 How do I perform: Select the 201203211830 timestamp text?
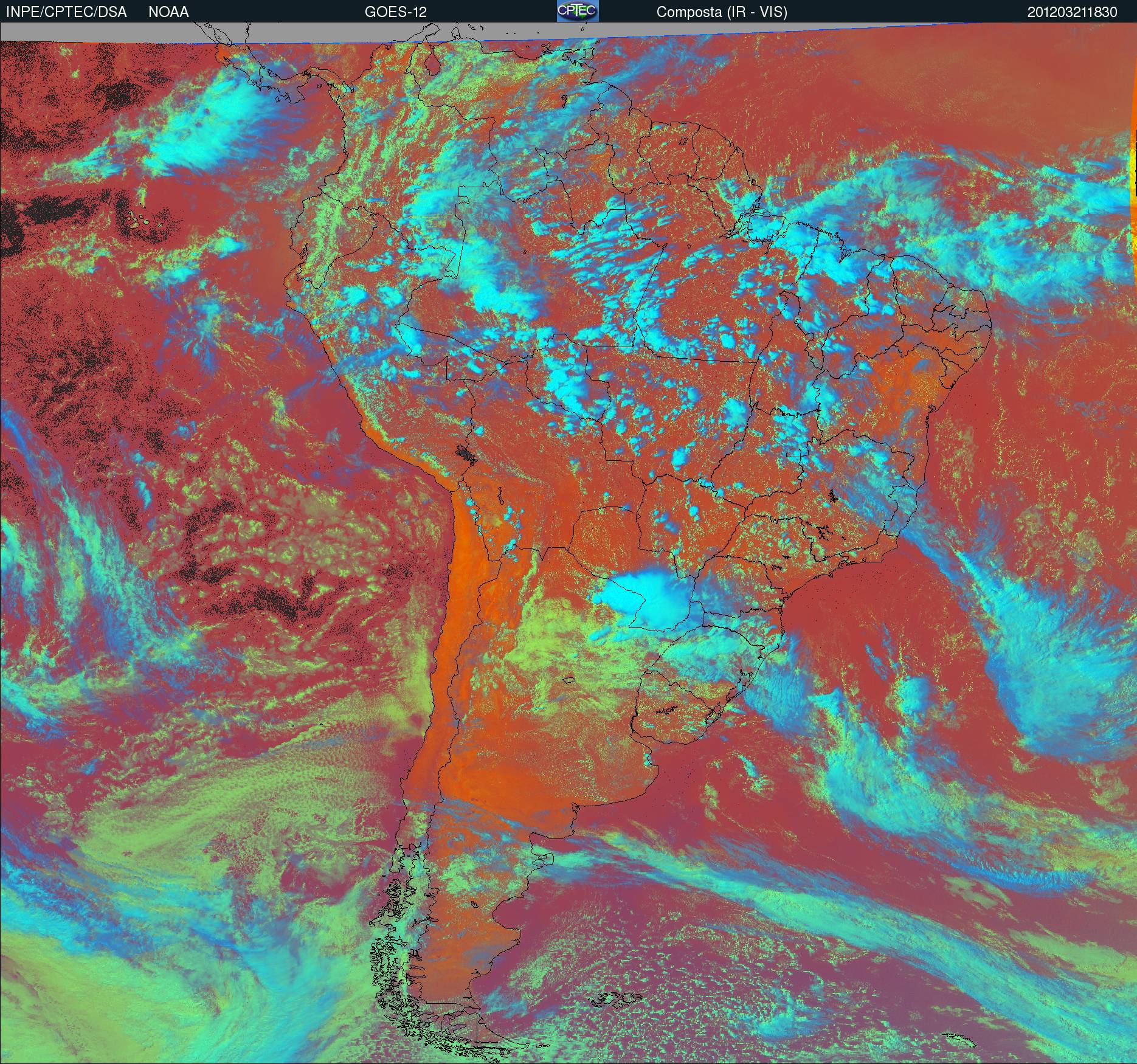tap(1072, 12)
